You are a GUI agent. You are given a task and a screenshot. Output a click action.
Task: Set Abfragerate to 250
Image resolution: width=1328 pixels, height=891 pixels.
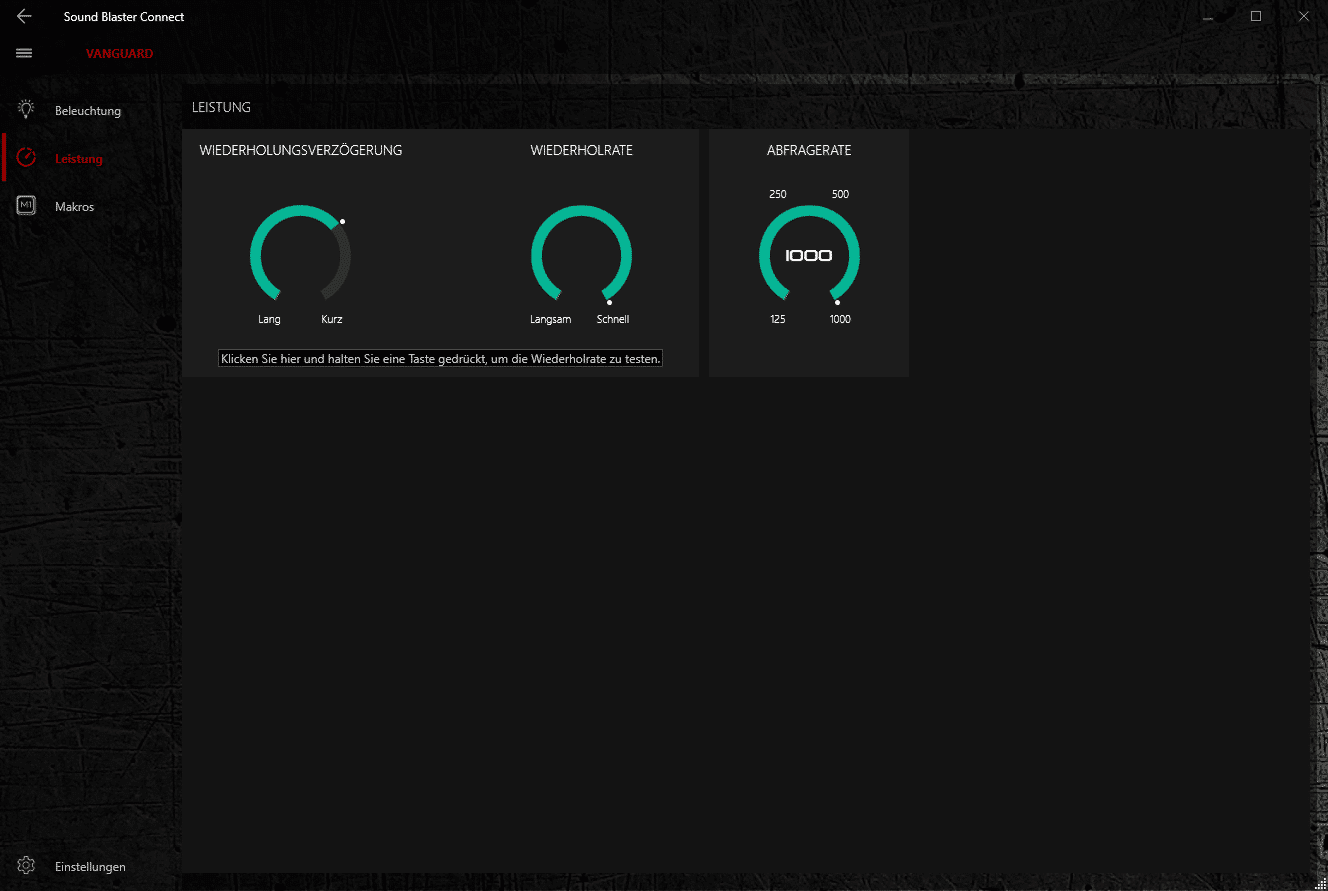pos(777,195)
